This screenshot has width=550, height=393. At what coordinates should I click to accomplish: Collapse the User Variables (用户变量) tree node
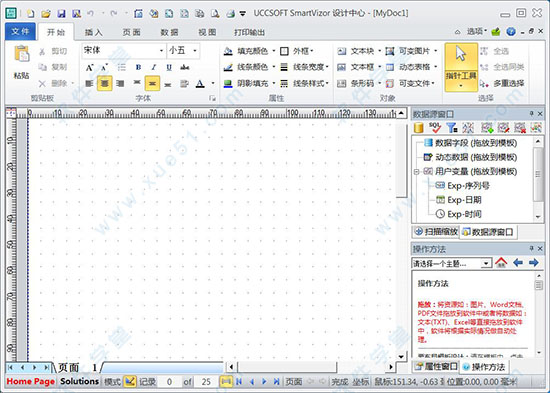416,172
